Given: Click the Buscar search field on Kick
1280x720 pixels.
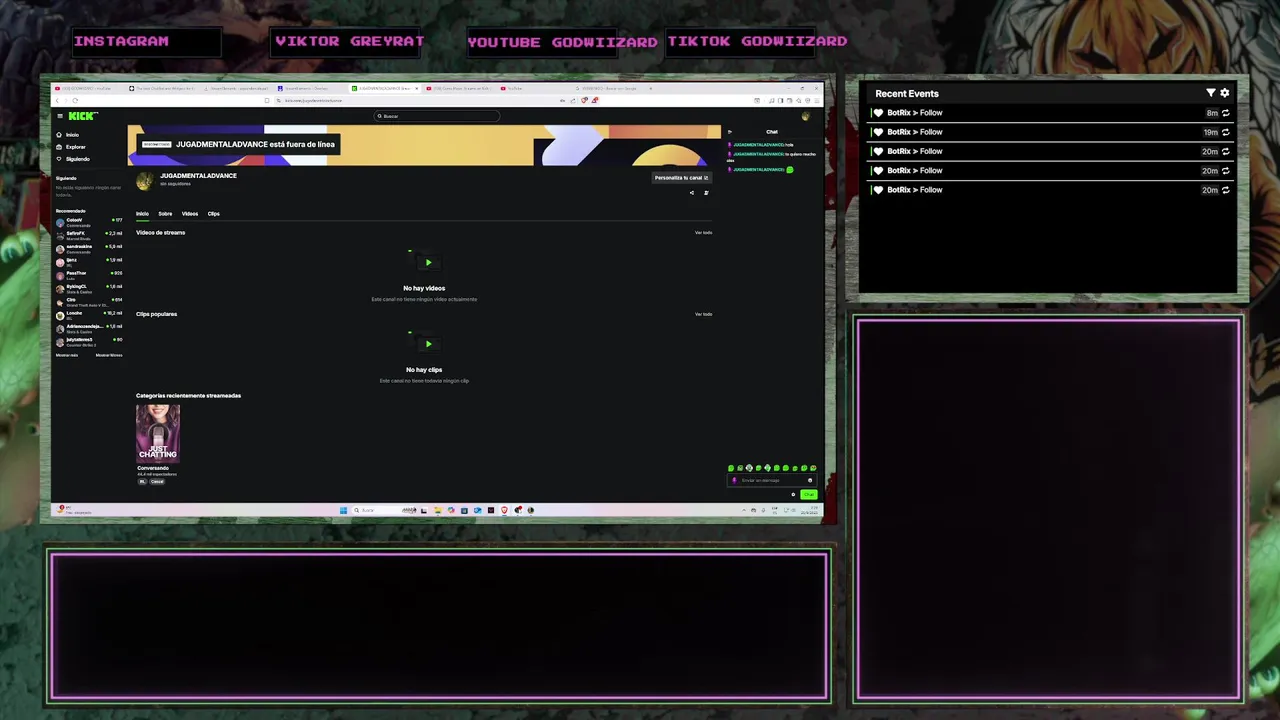Looking at the screenshot, I should click(437, 116).
